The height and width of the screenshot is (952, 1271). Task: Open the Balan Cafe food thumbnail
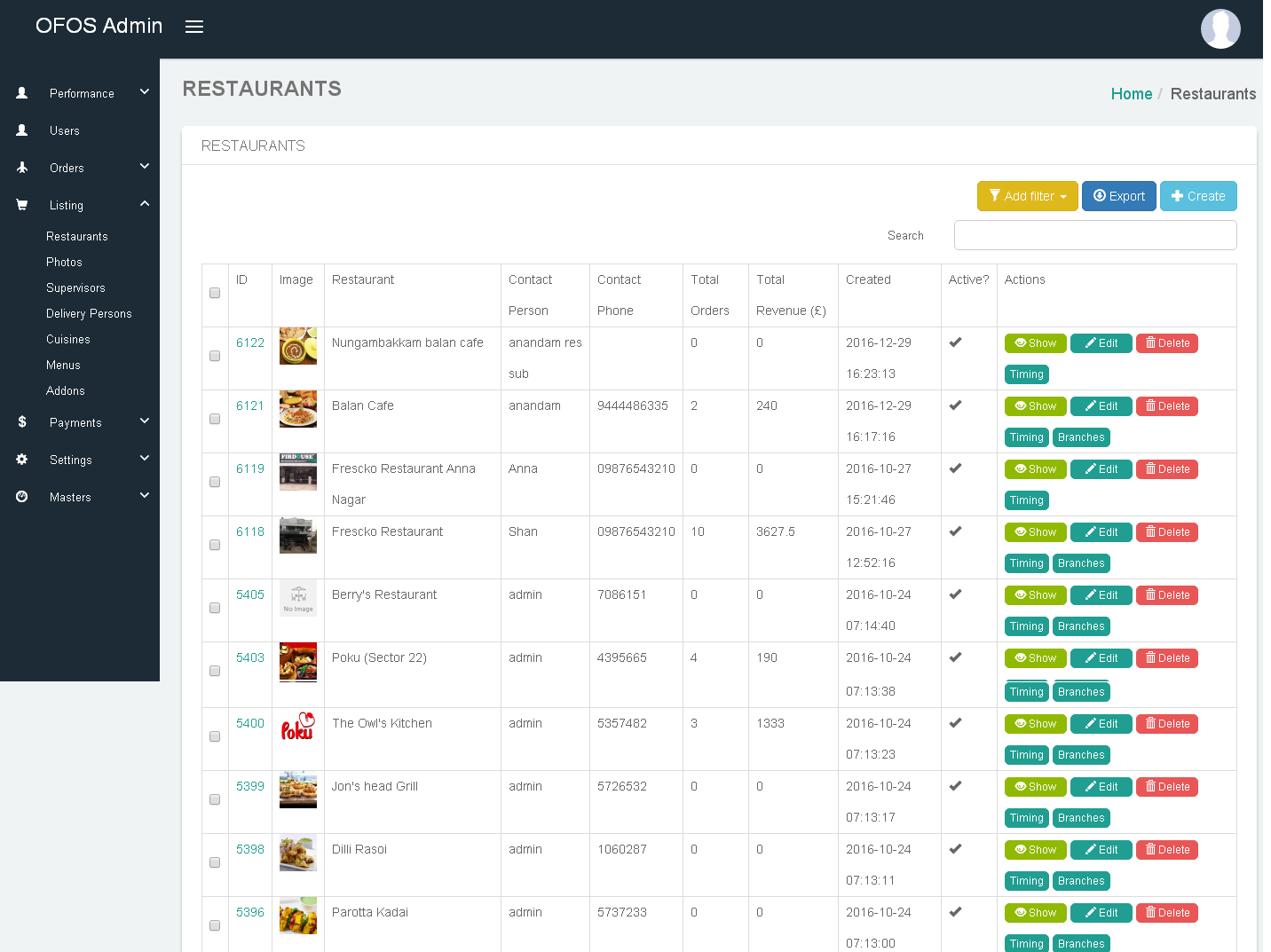[x=298, y=409]
